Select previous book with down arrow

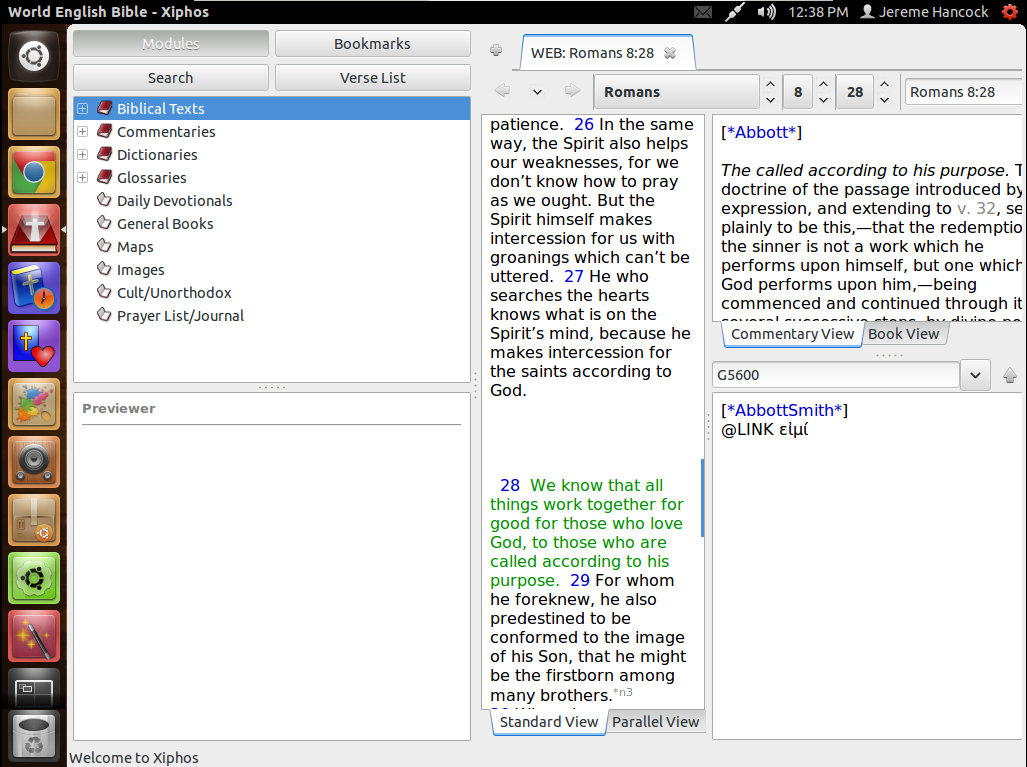coord(770,100)
